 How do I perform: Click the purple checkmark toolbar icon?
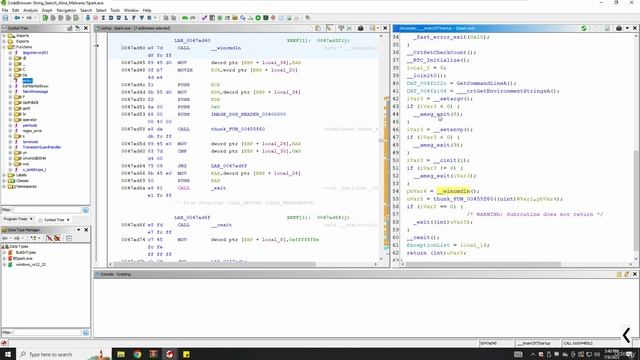[204, 18]
